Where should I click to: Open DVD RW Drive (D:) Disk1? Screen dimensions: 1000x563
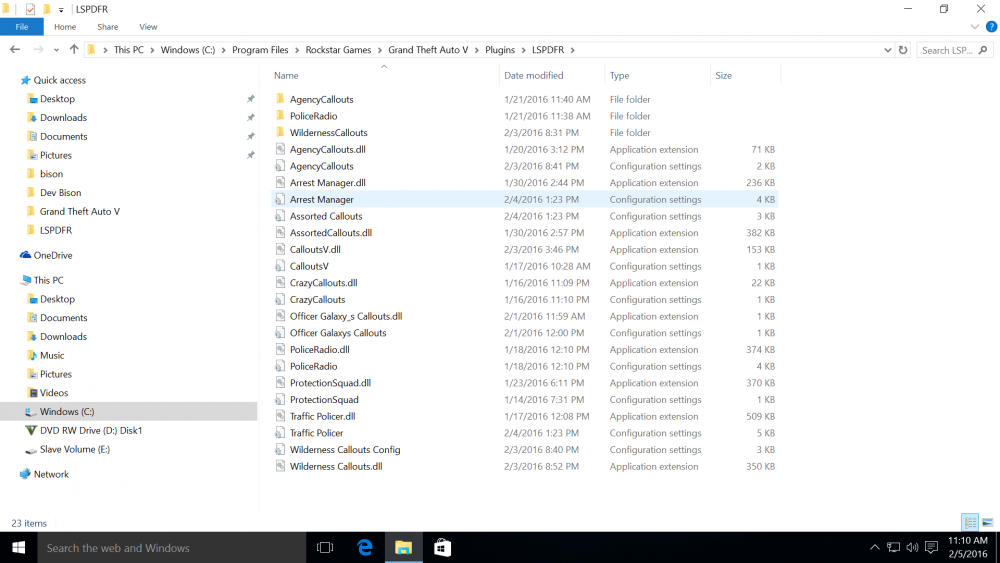tap(91, 430)
